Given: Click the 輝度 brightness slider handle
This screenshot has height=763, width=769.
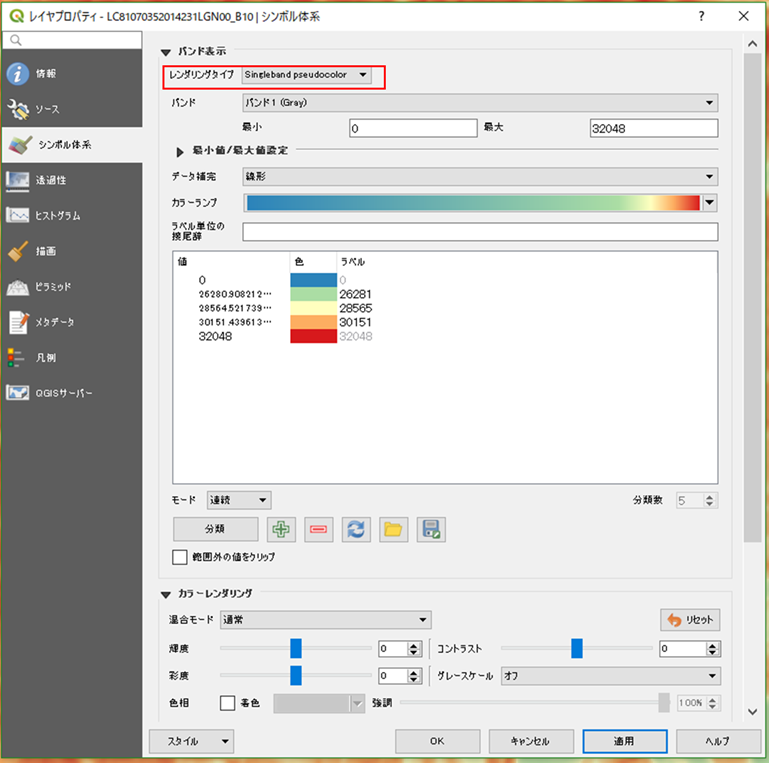Looking at the screenshot, I should (296, 648).
